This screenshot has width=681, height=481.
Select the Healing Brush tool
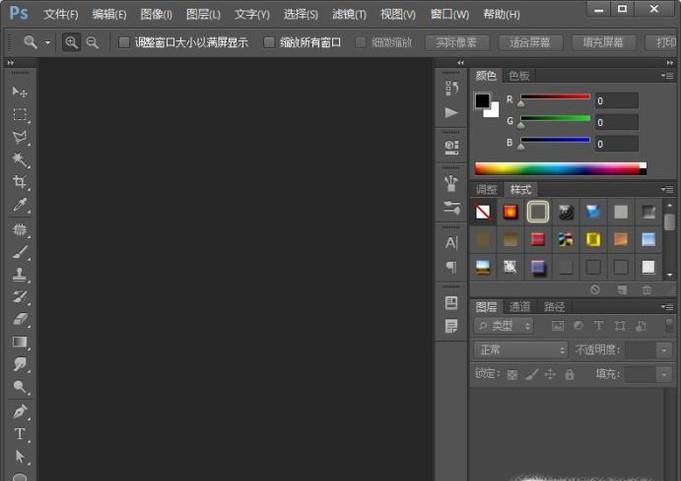tap(20, 229)
